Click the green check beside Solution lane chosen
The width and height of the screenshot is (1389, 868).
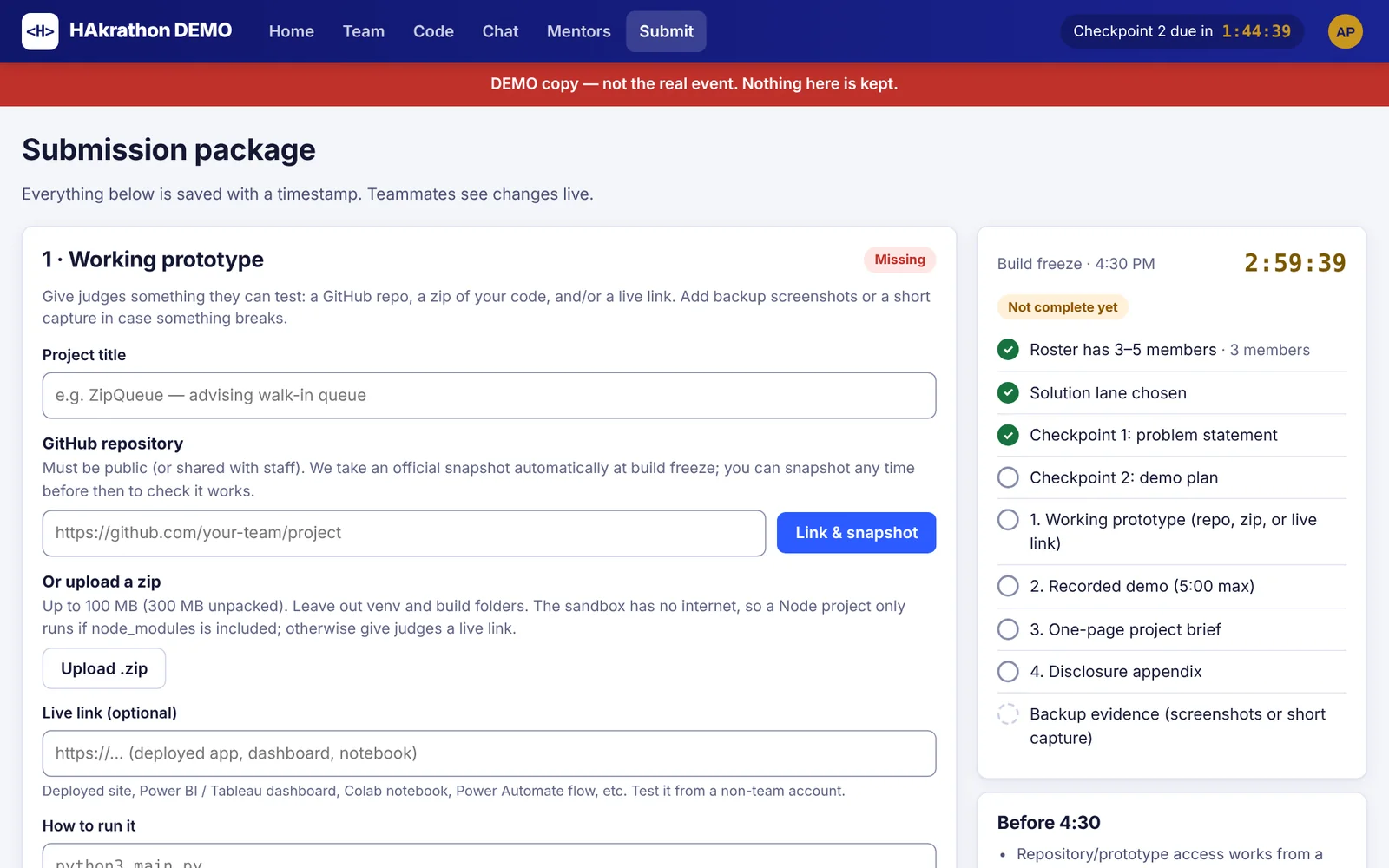(x=1008, y=392)
